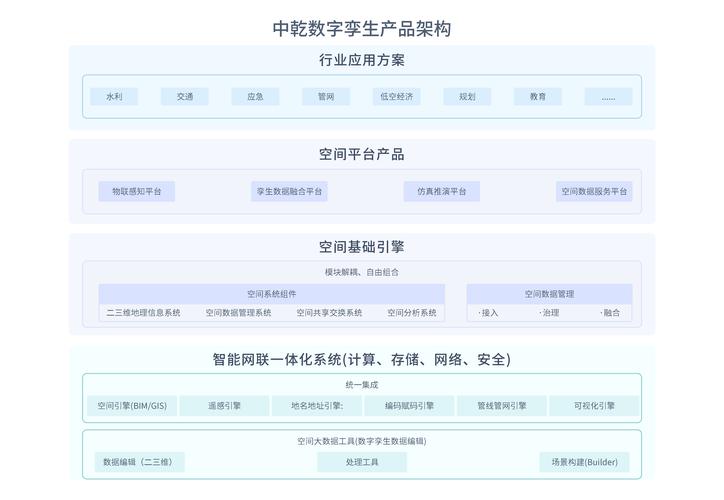Image resolution: width=724 pixels, height=500 pixels.
Task: Select the 物联感知平台 product box
Action: [x=137, y=191]
